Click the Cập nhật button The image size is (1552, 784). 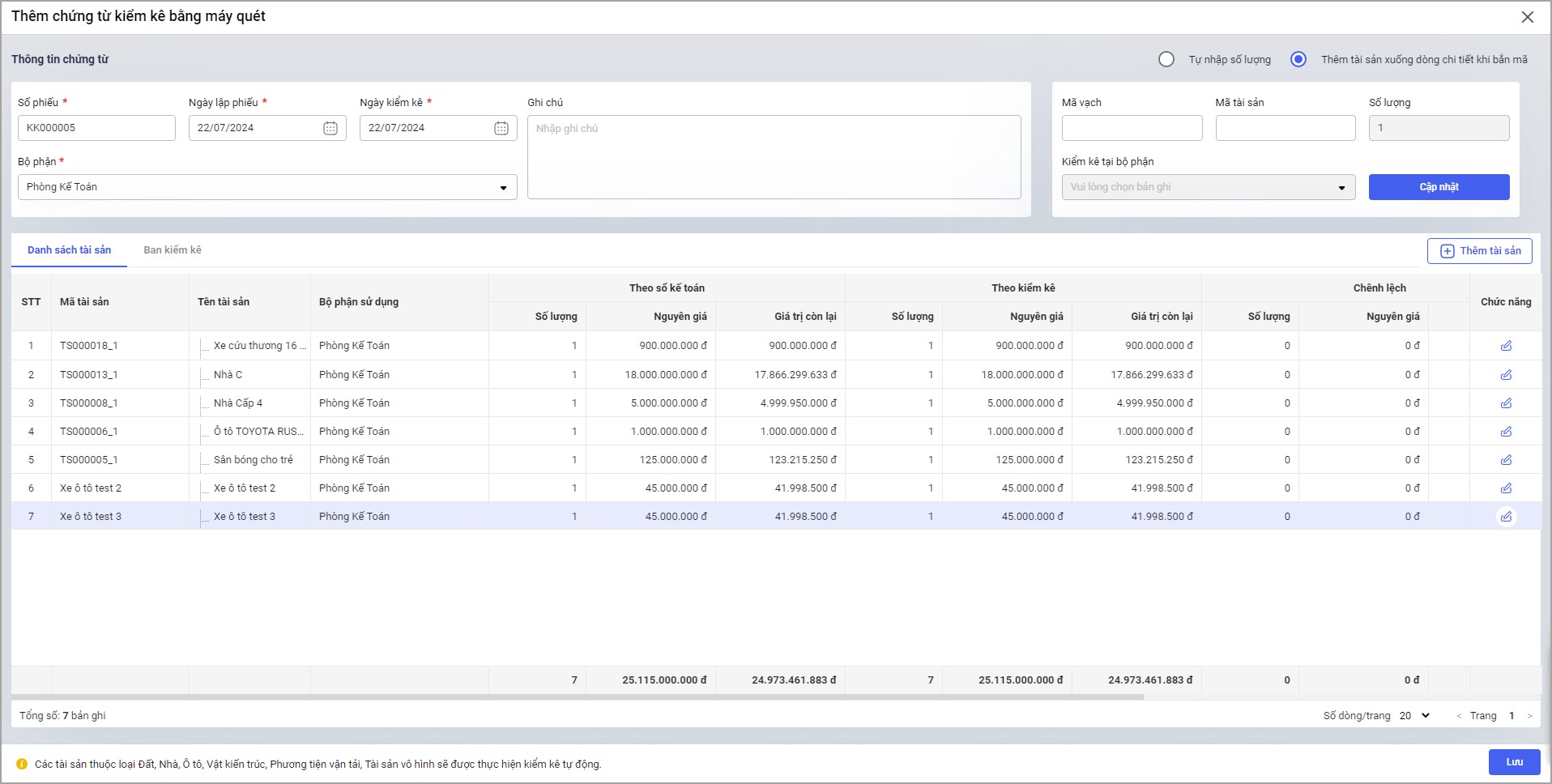click(x=1439, y=187)
